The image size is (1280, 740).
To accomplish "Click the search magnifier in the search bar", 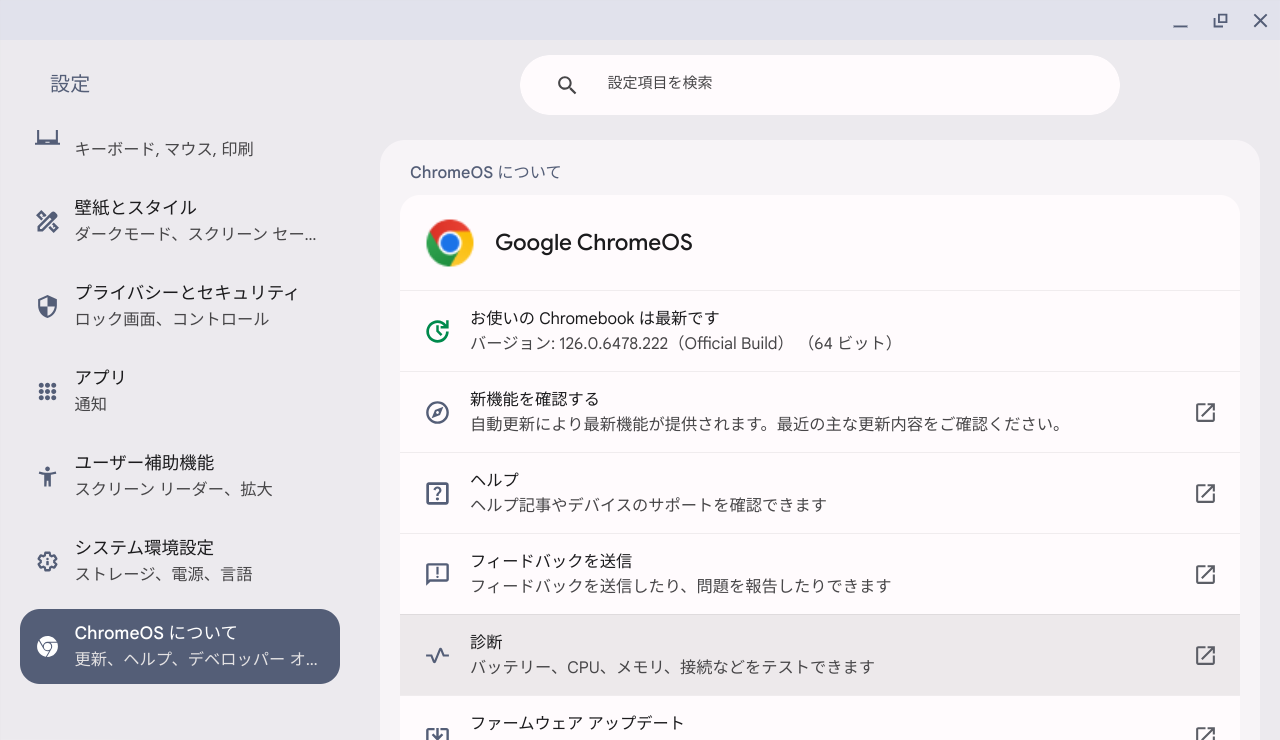I will pos(567,84).
